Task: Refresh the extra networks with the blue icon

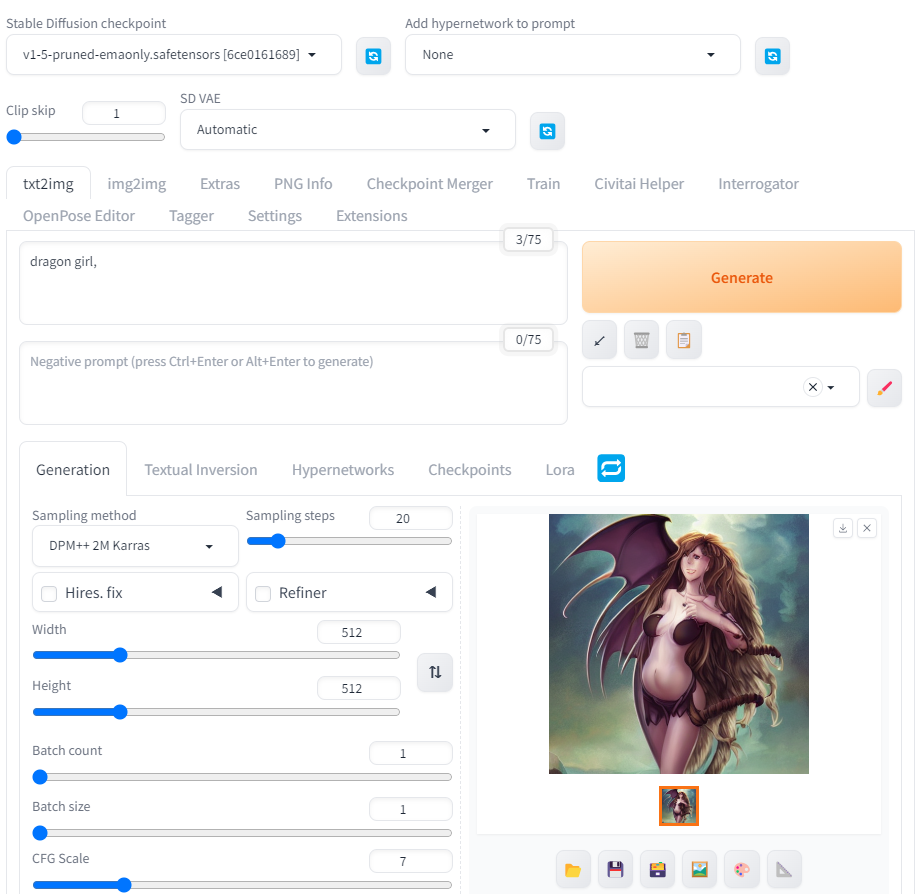Action: 611,468
